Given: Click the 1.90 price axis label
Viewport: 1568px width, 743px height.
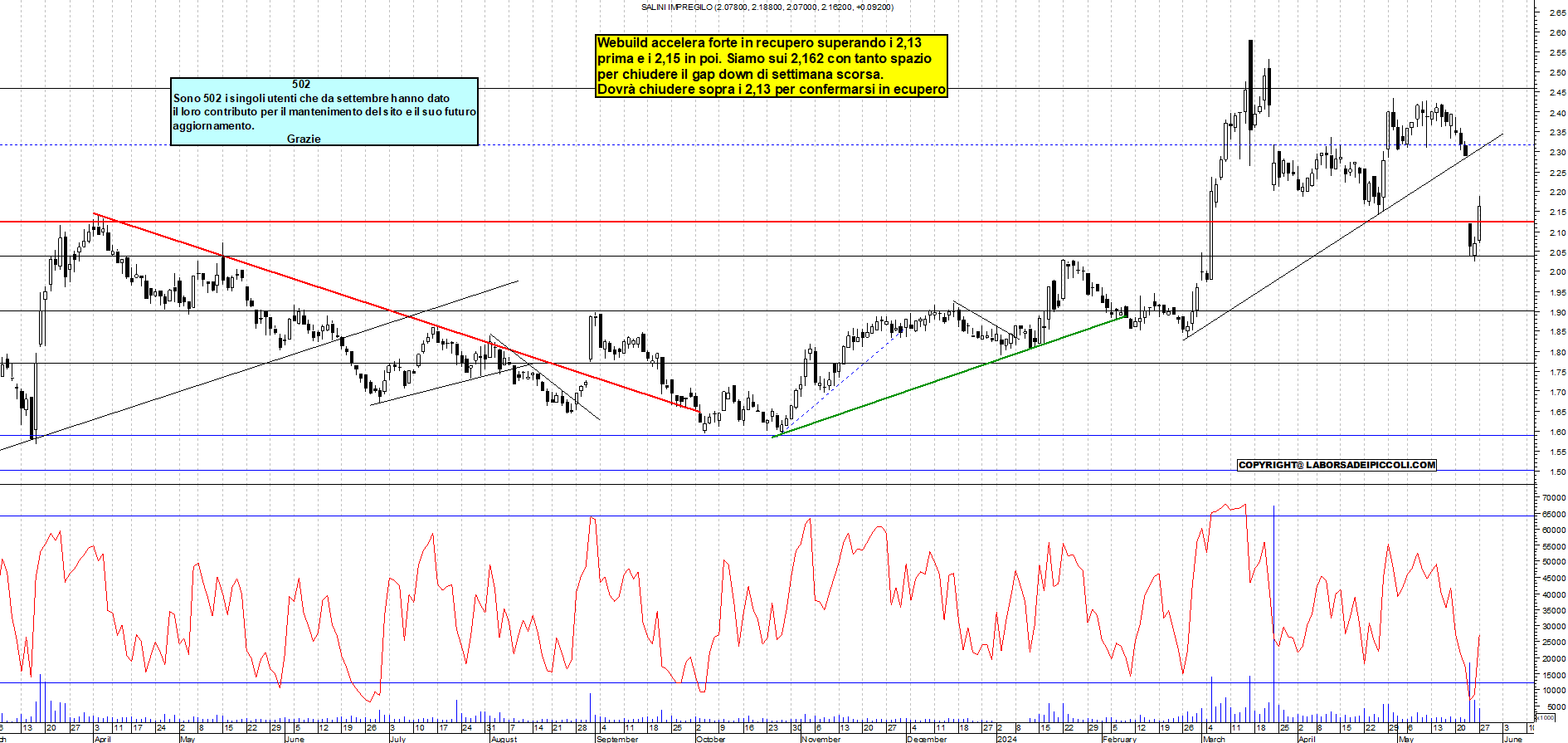Looking at the screenshot, I should (1557, 313).
